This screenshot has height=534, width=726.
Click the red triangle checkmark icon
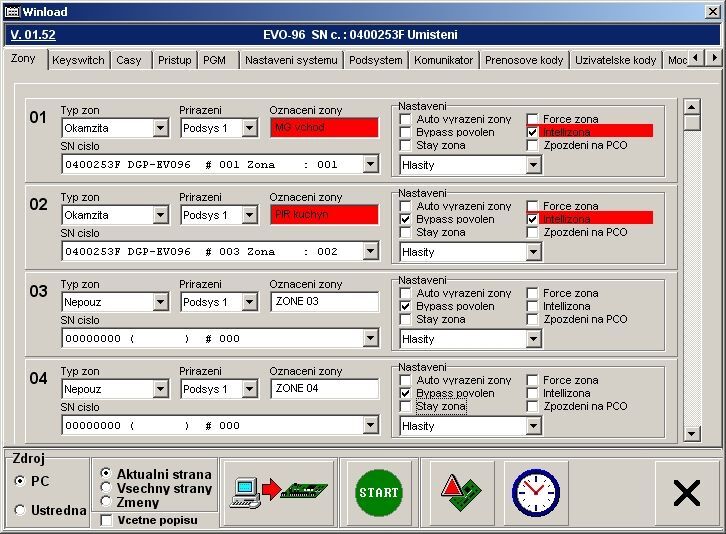(x=461, y=492)
